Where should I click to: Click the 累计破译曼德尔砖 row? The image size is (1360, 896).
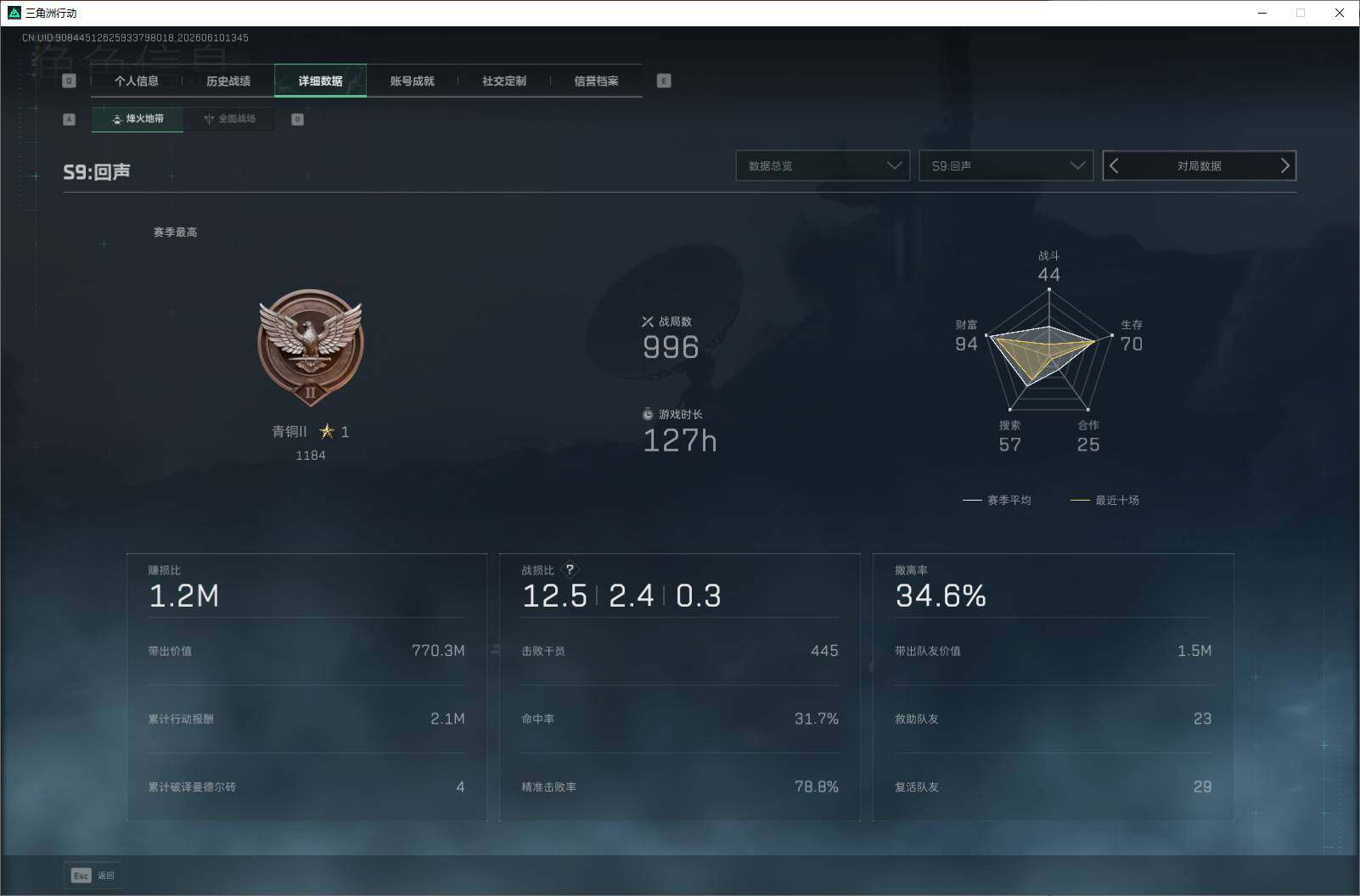[x=306, y=787]
